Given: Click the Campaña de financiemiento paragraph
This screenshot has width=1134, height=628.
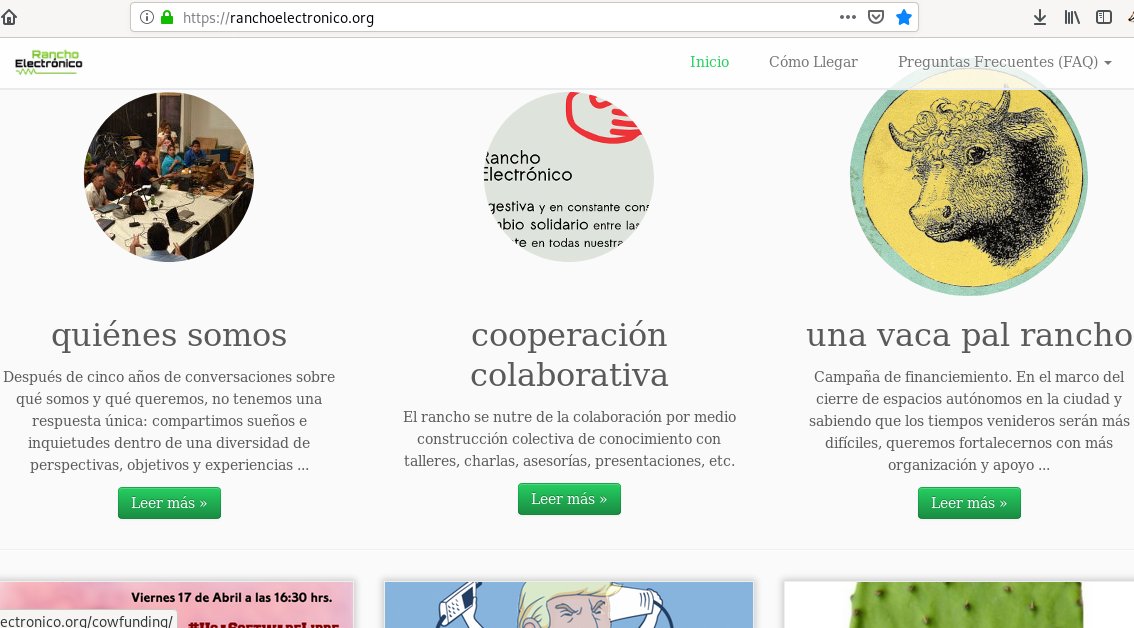Looking at the screenshot, I should (x=969, y=420).
